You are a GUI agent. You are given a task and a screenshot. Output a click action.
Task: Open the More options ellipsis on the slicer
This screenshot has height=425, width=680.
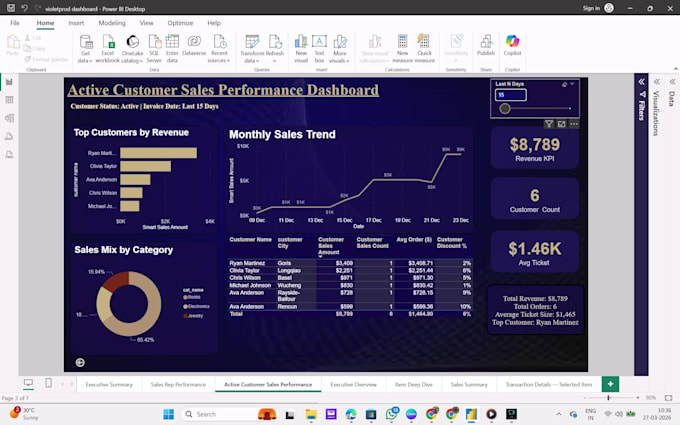point(574,124)
